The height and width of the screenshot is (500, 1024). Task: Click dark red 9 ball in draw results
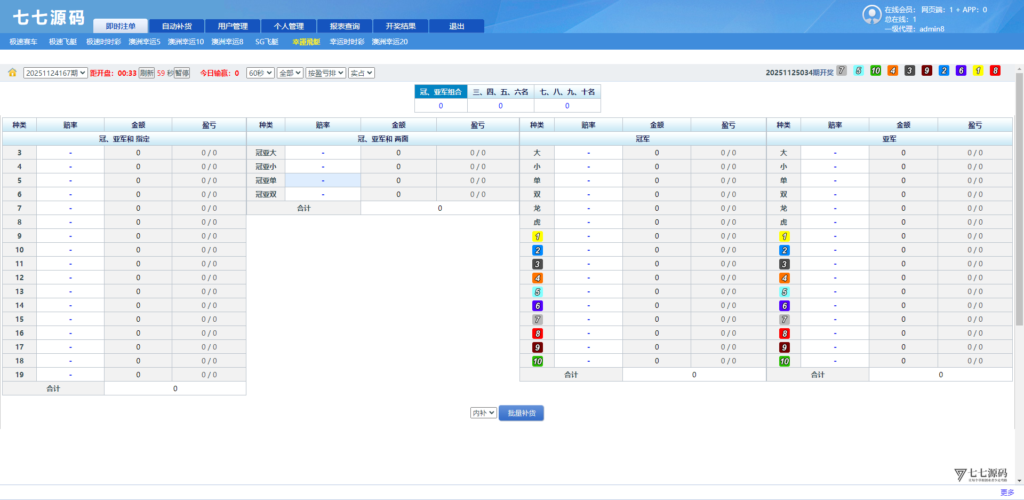pos(927,71)
